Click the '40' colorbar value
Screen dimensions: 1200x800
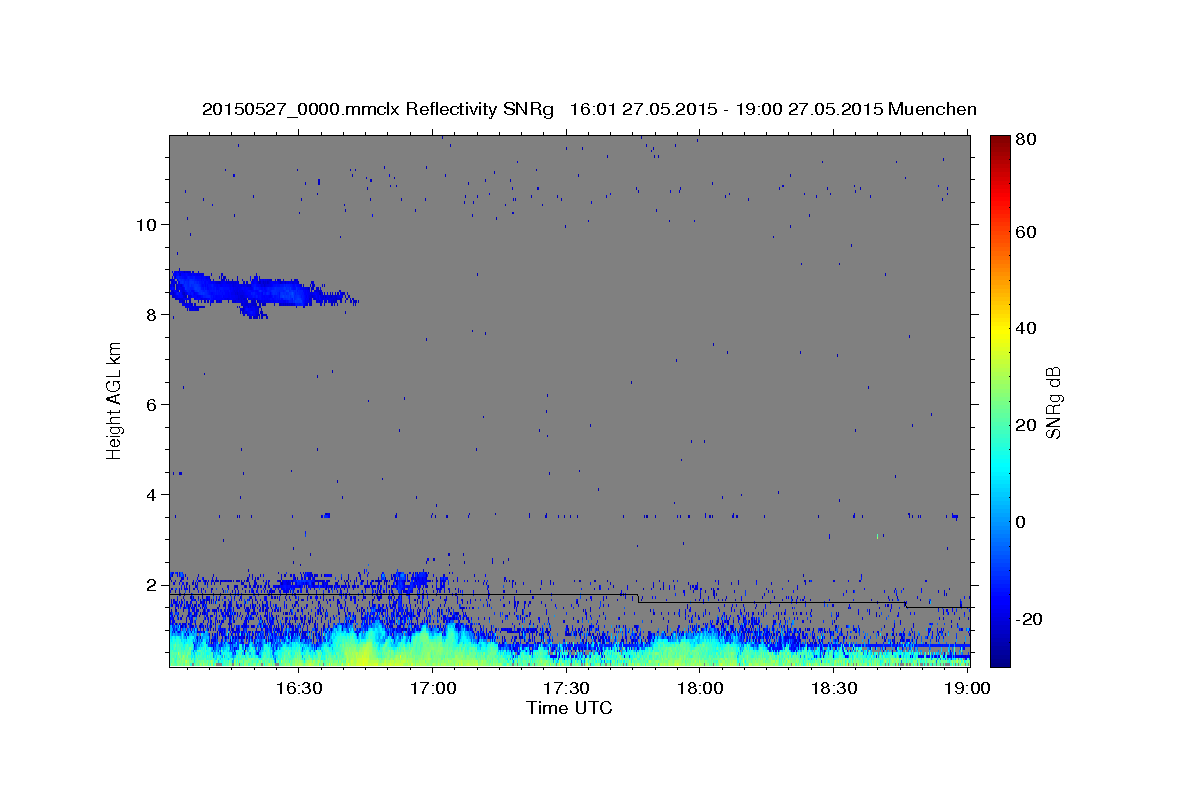click(1027, 328)
